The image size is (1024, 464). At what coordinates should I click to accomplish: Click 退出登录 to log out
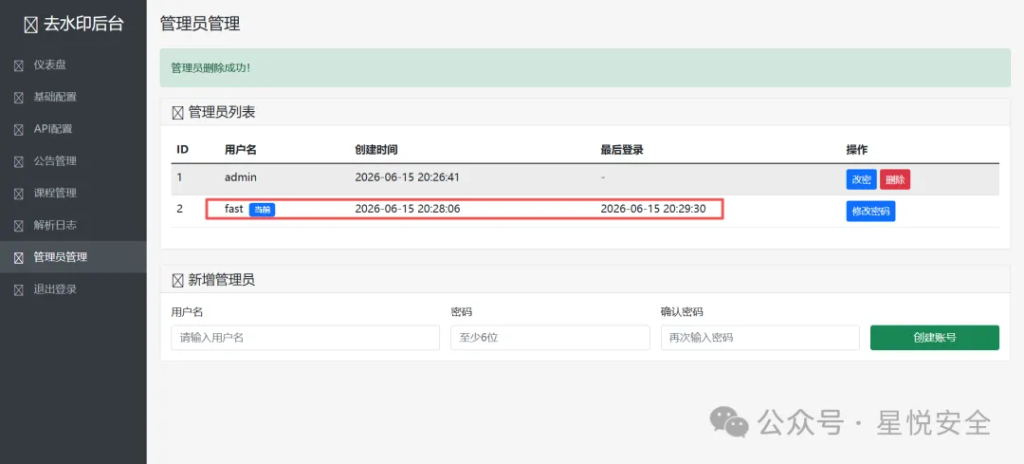73,289
